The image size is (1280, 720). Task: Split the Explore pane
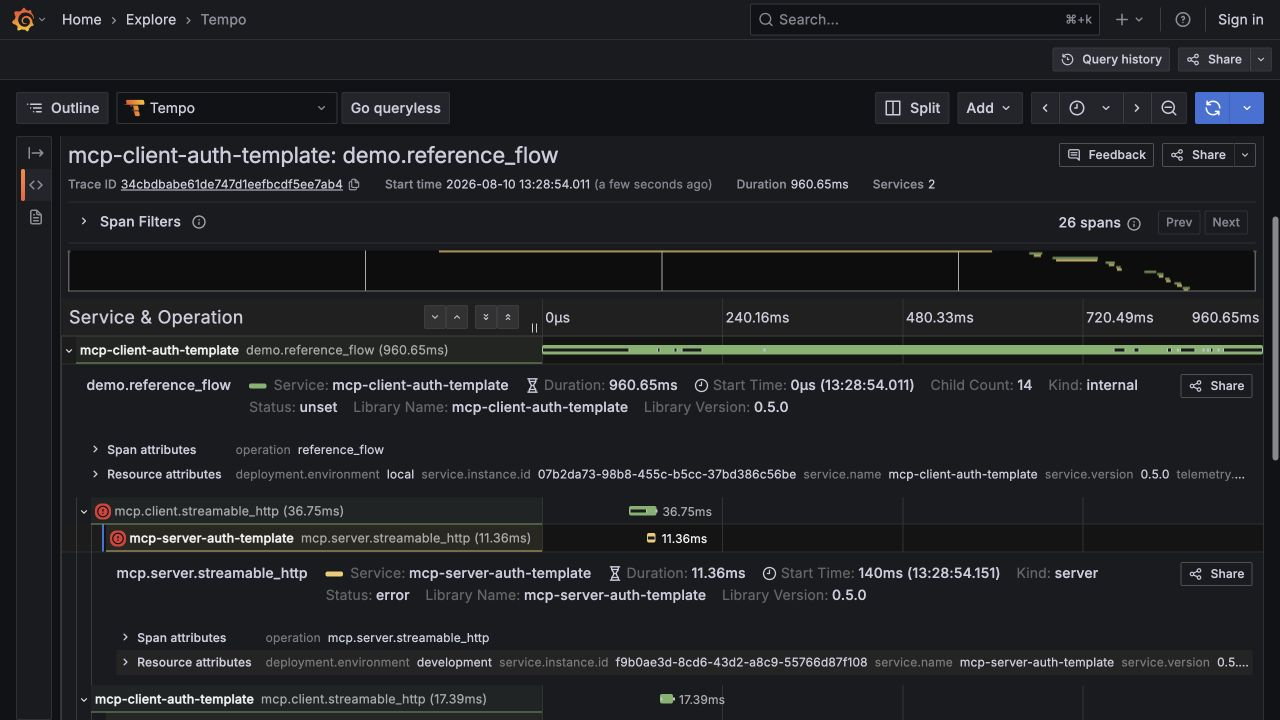[913, 108]
